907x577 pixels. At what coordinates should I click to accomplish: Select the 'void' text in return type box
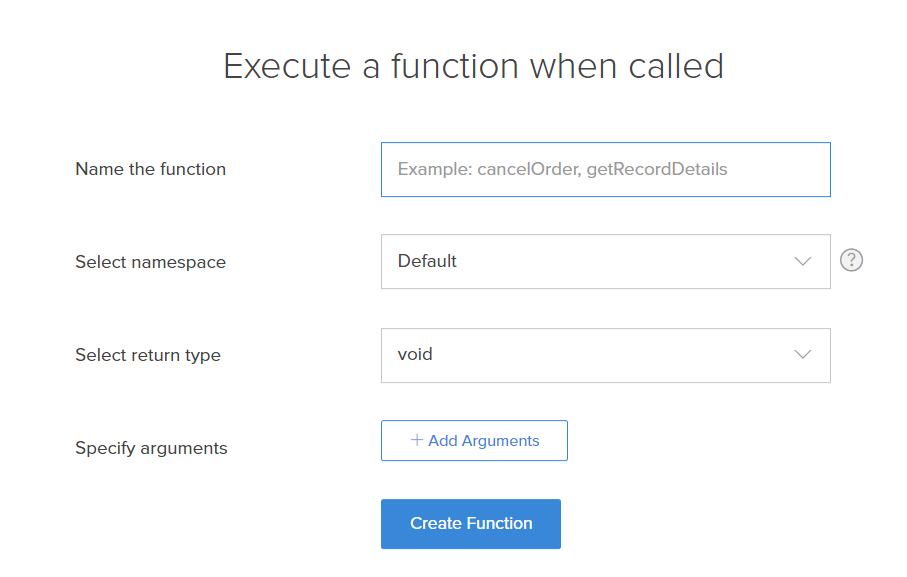(415, 354)
